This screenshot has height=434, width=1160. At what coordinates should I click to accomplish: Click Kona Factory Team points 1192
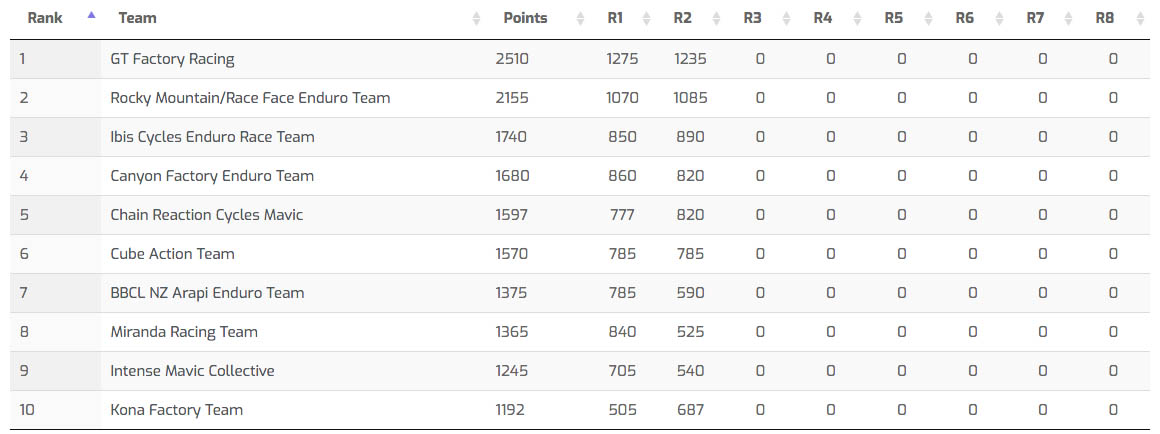pos(510,410)
